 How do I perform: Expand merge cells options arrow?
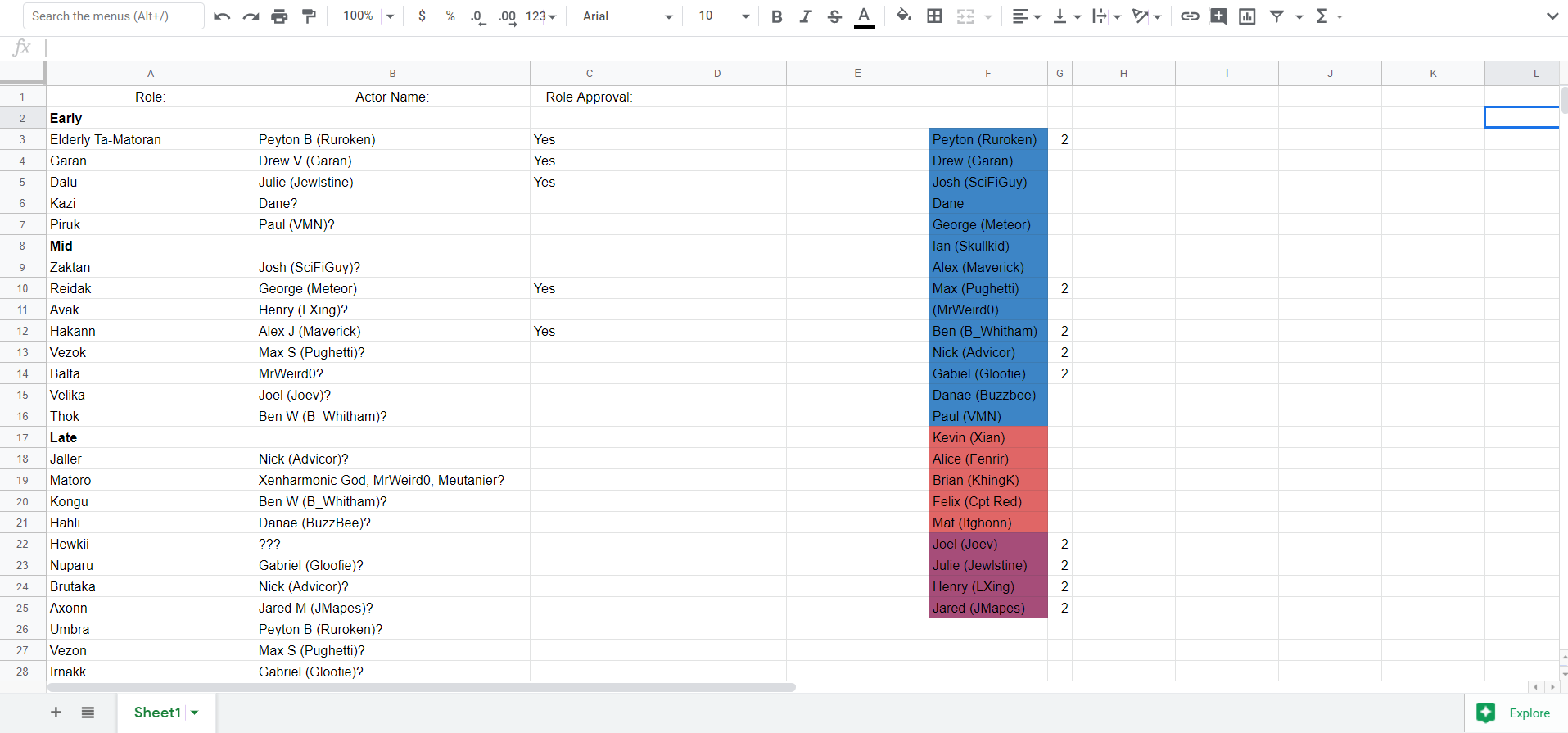tap(988, 16)
